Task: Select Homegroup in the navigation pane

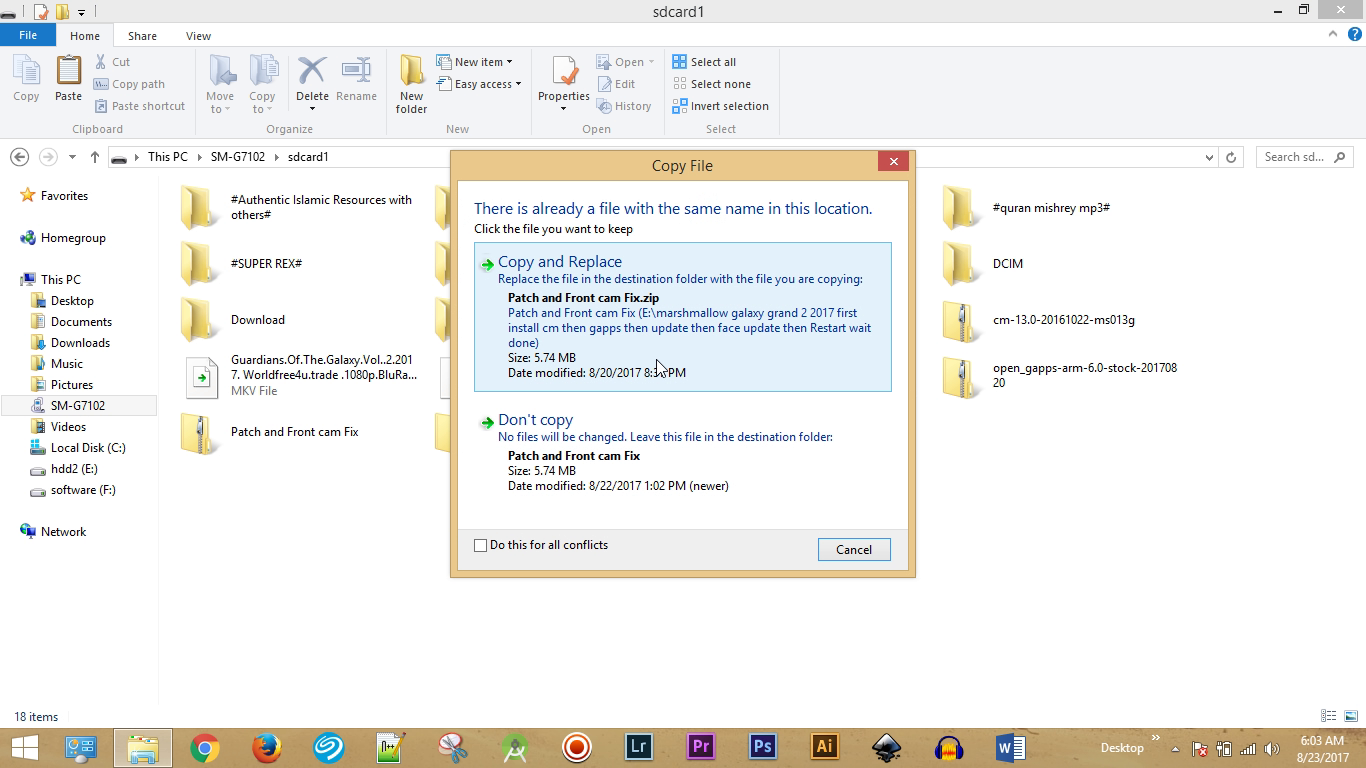Action: point(73,238)
